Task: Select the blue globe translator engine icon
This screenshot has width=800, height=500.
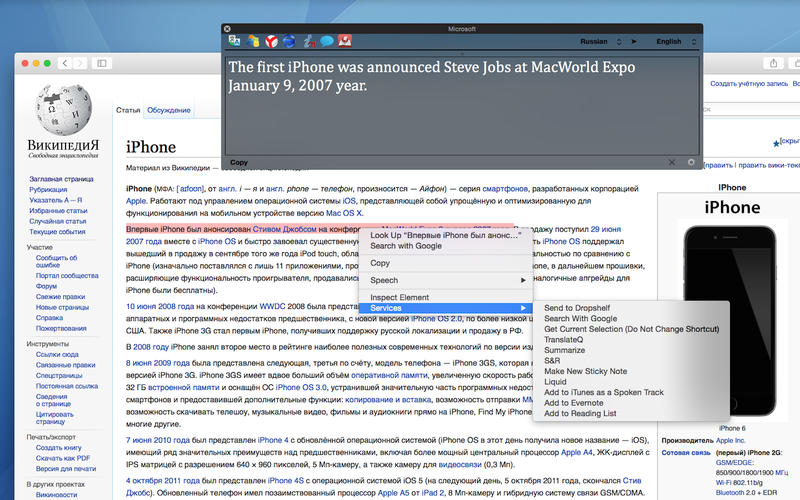Action: [289, 41]
